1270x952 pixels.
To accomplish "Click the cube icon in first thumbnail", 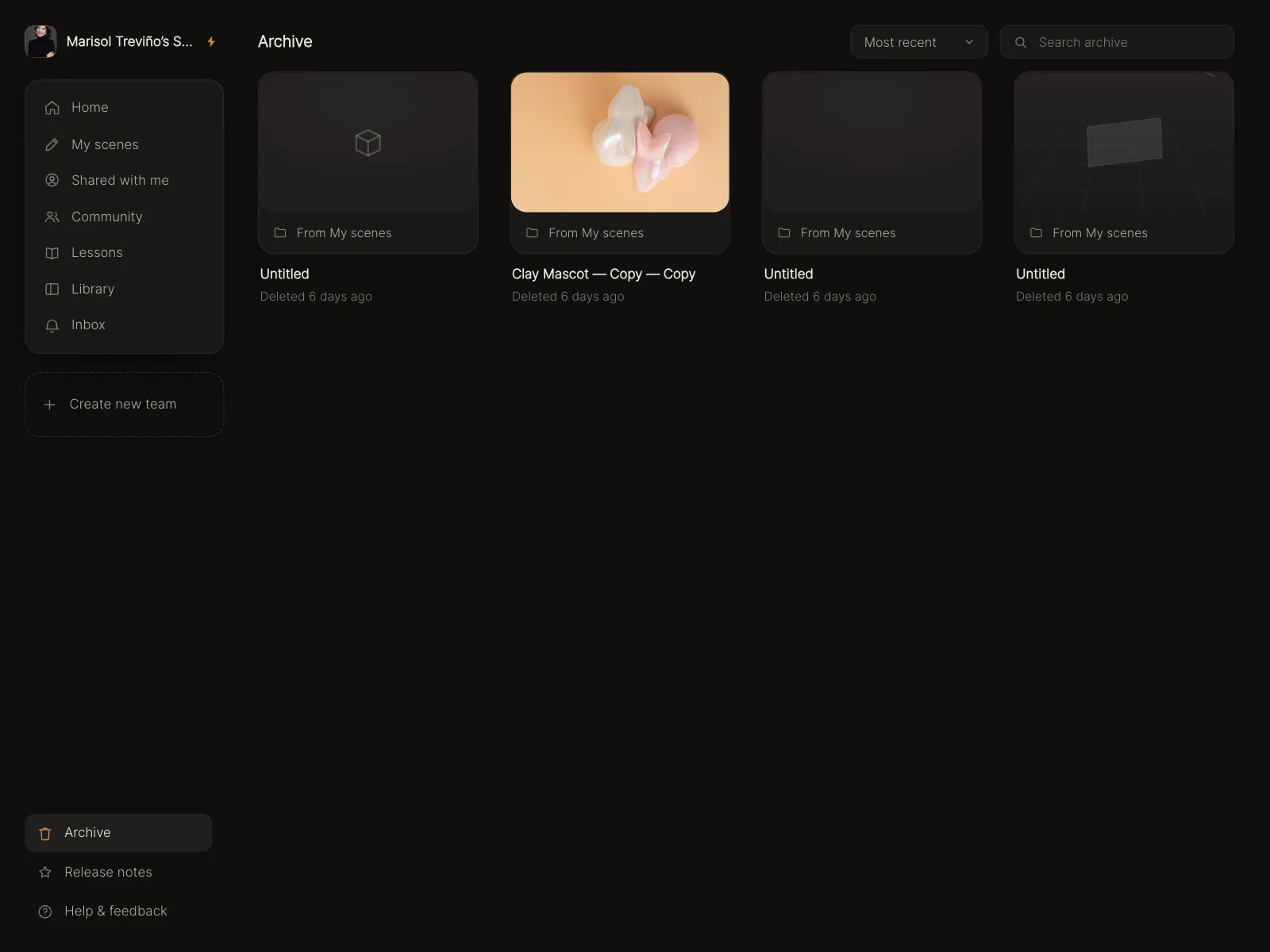I will (368, 143).
